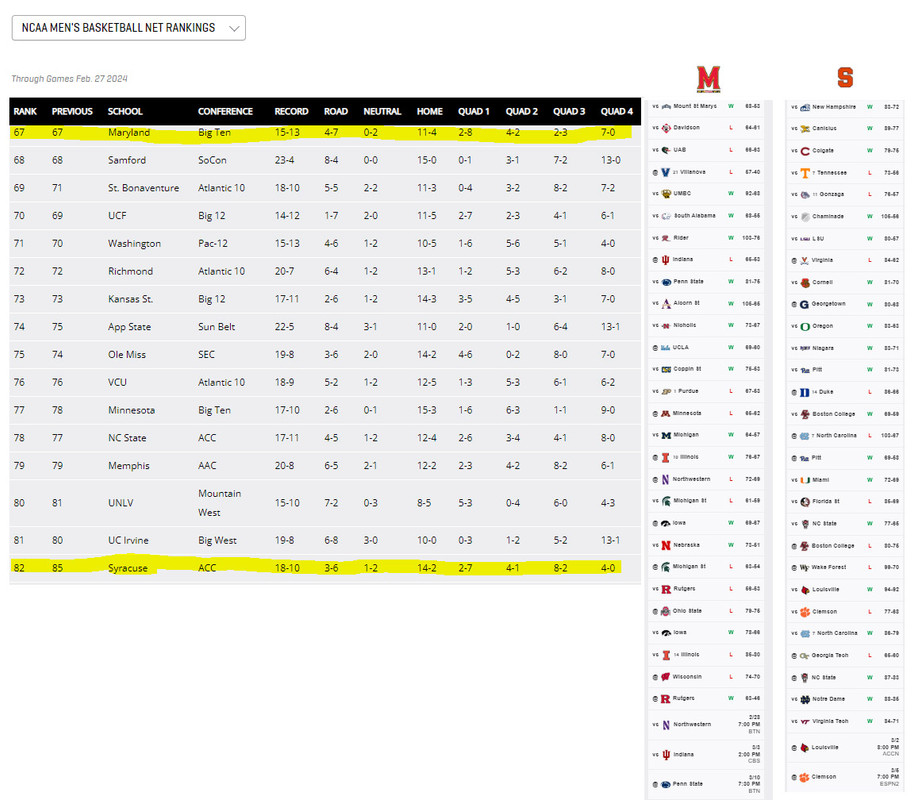Click the Wake Forest WF logo

(x=804, y=568)
